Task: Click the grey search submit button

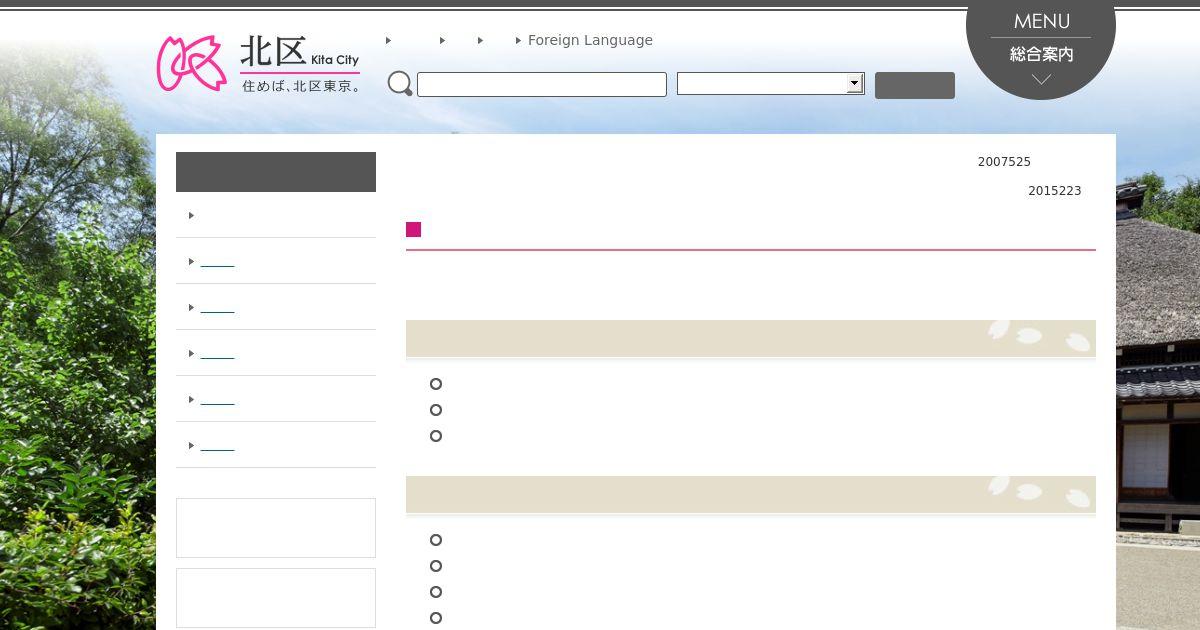Action: coord(915,86)
